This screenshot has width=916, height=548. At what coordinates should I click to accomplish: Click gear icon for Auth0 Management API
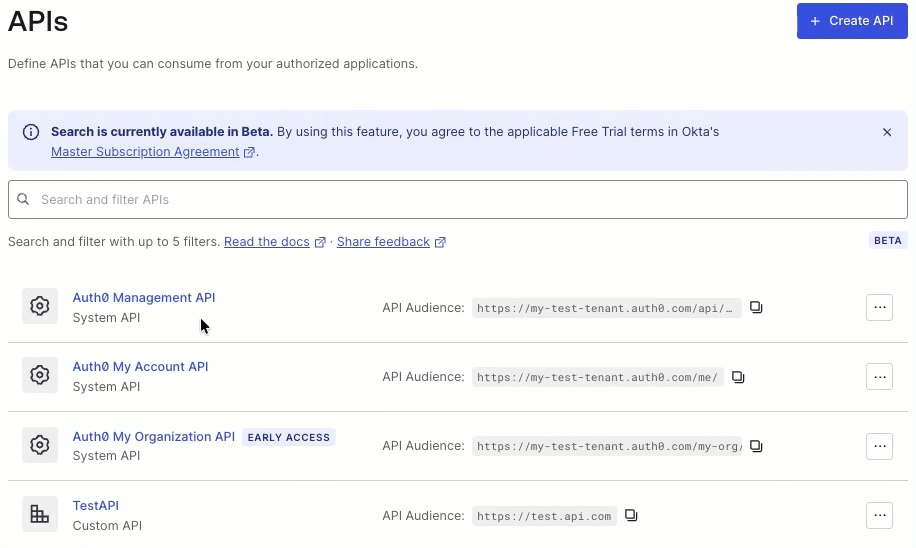40,306
